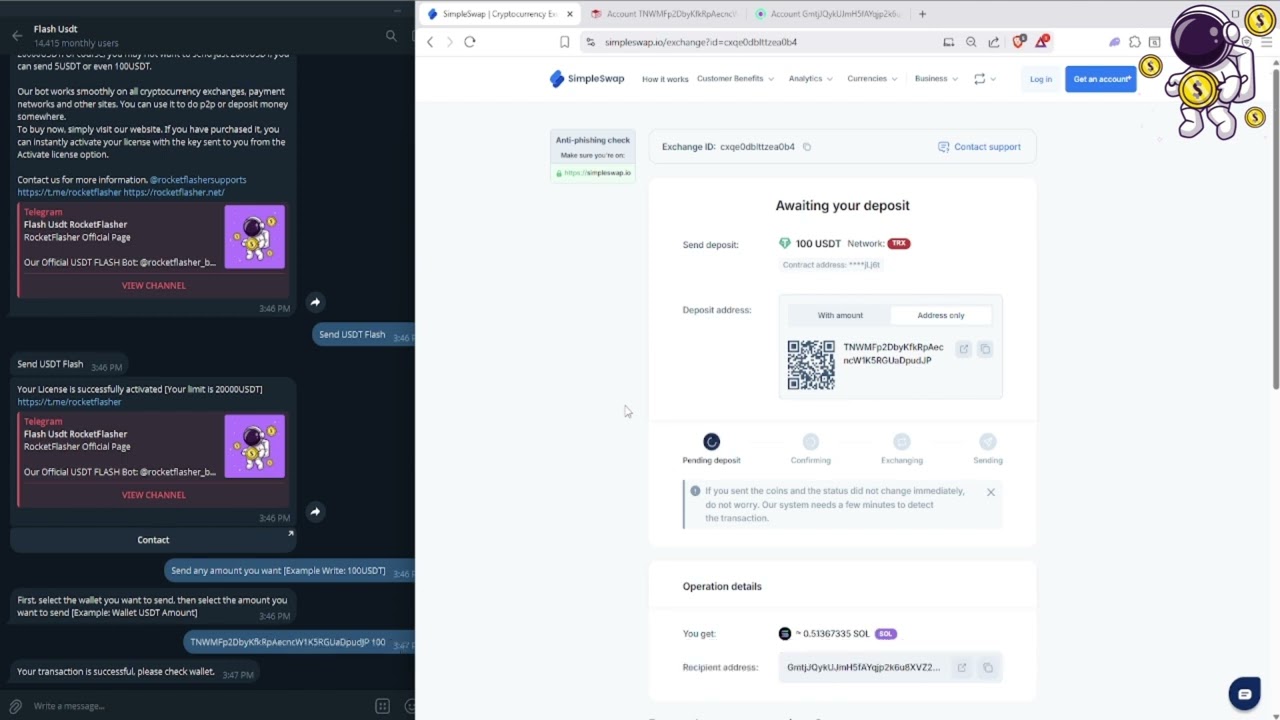Screen dimensions: 1280x720
Task: Click the deposit QR code
Action: coord(811,365)
